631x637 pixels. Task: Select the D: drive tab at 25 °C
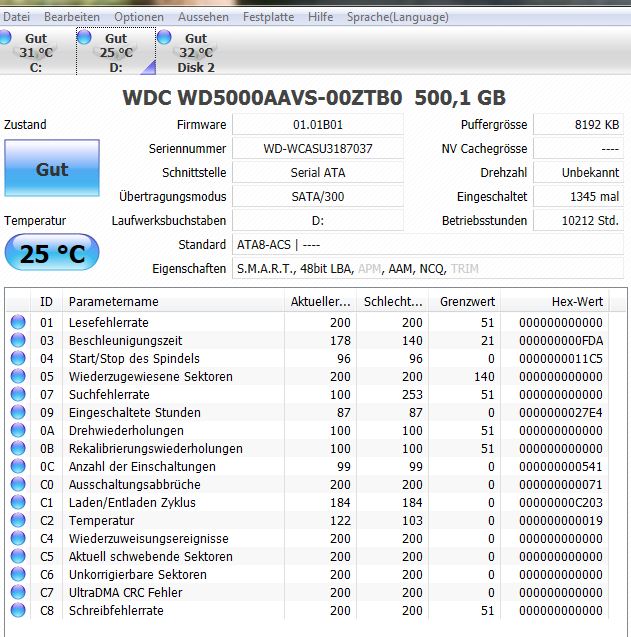(x=116, y=52)
